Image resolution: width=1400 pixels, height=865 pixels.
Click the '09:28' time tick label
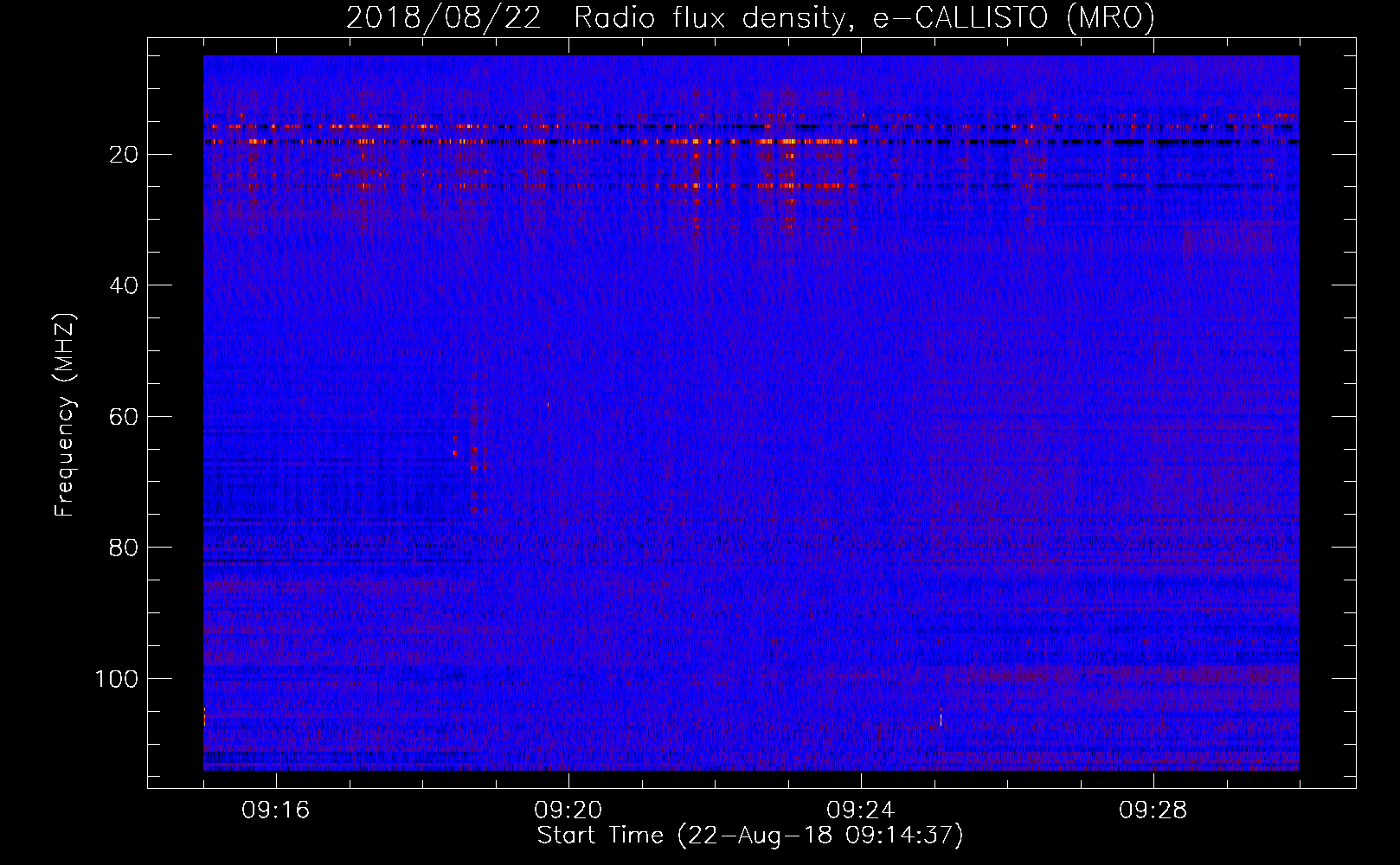pyautogui.click(x=1153, y=811)
